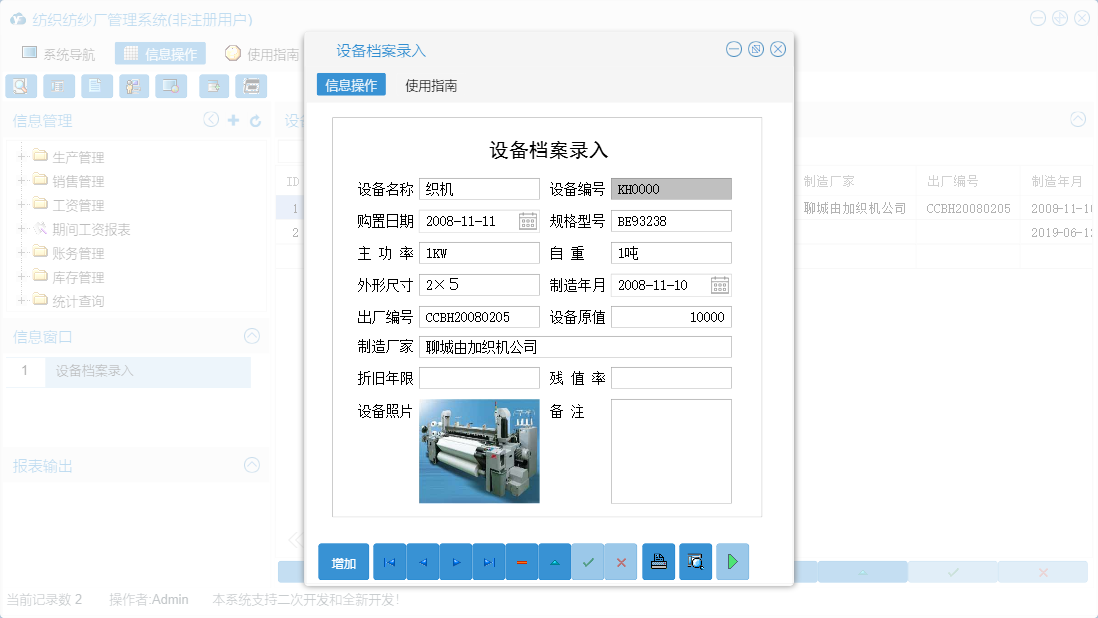This screenshot has height=618, width=1098.
Task: Open the 购置日期 calendar picker
Action: 527,220
